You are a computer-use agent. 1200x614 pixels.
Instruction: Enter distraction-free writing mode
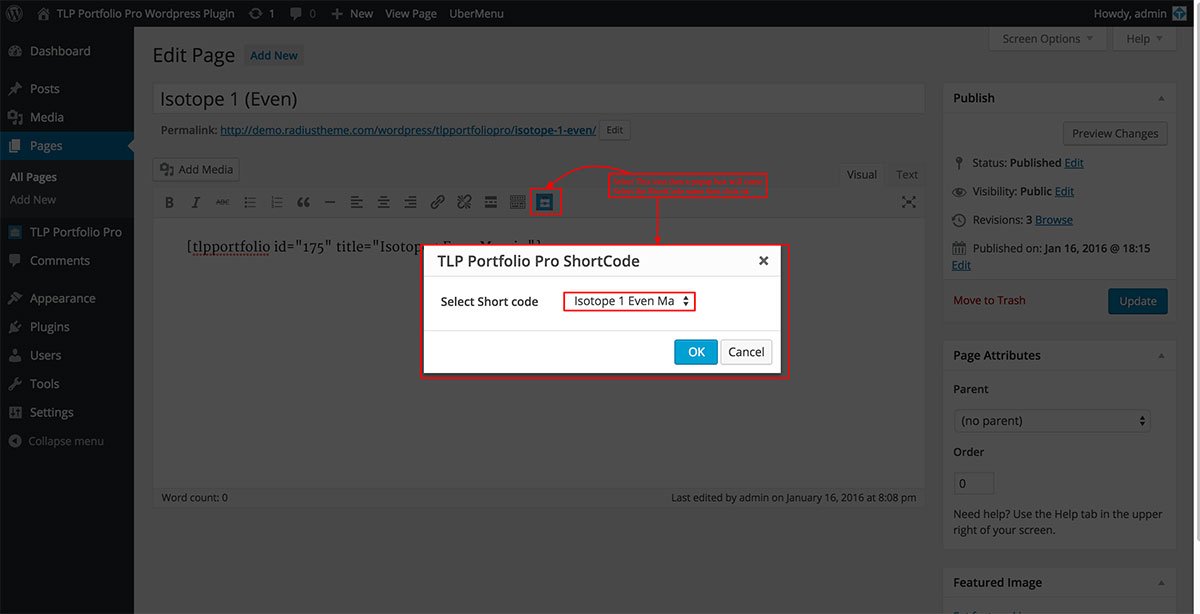coord(909,202)
